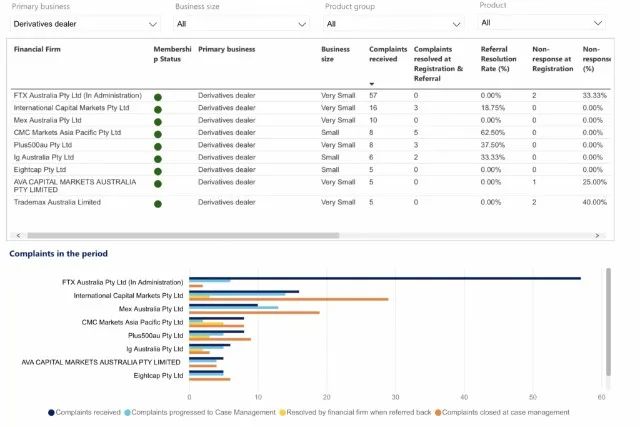Select Eightcap Pty Ltd table row

pos(311,170)
